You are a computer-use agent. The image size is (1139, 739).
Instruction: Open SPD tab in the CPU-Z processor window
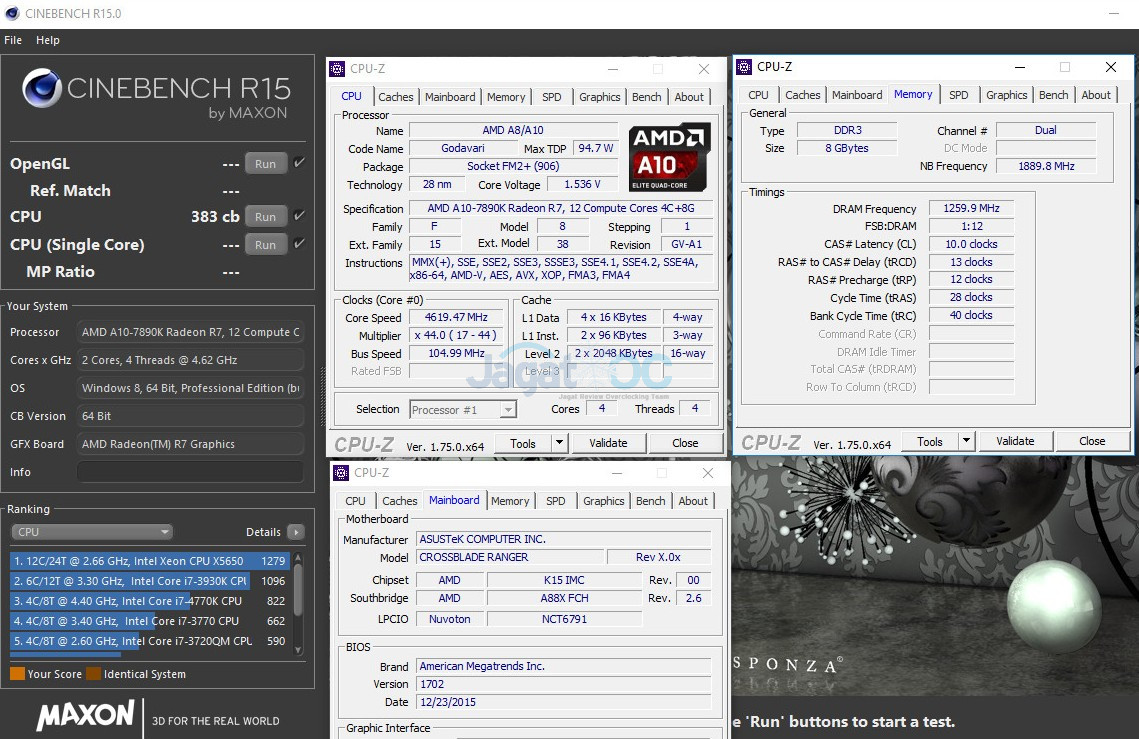pos(551,97)
